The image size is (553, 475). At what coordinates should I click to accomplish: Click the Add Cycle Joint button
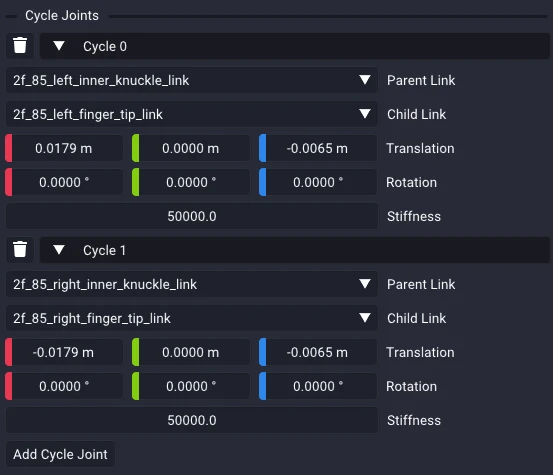coord(60,454)
